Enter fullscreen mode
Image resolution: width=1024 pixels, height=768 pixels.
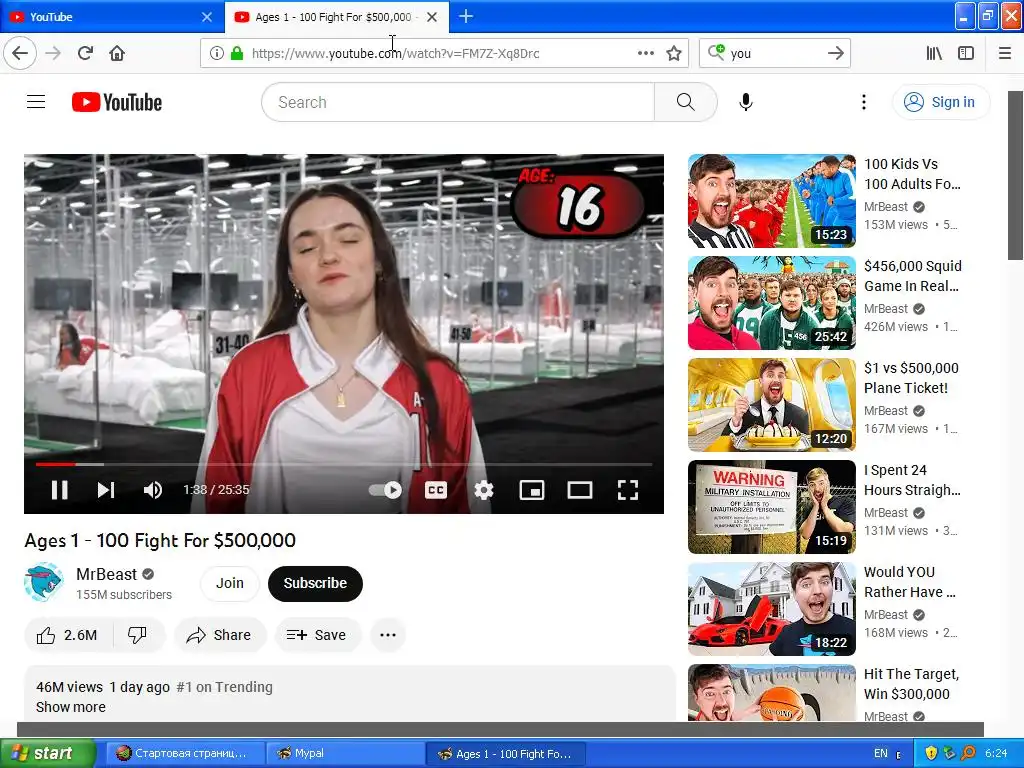point(628,490)
